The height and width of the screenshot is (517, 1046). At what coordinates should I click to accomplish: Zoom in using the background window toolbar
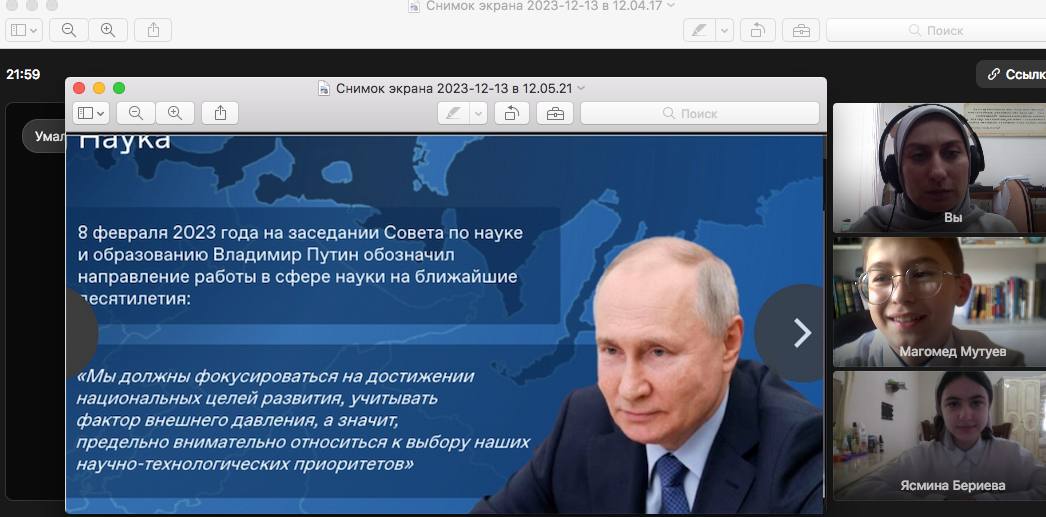(x=108, y=30)
